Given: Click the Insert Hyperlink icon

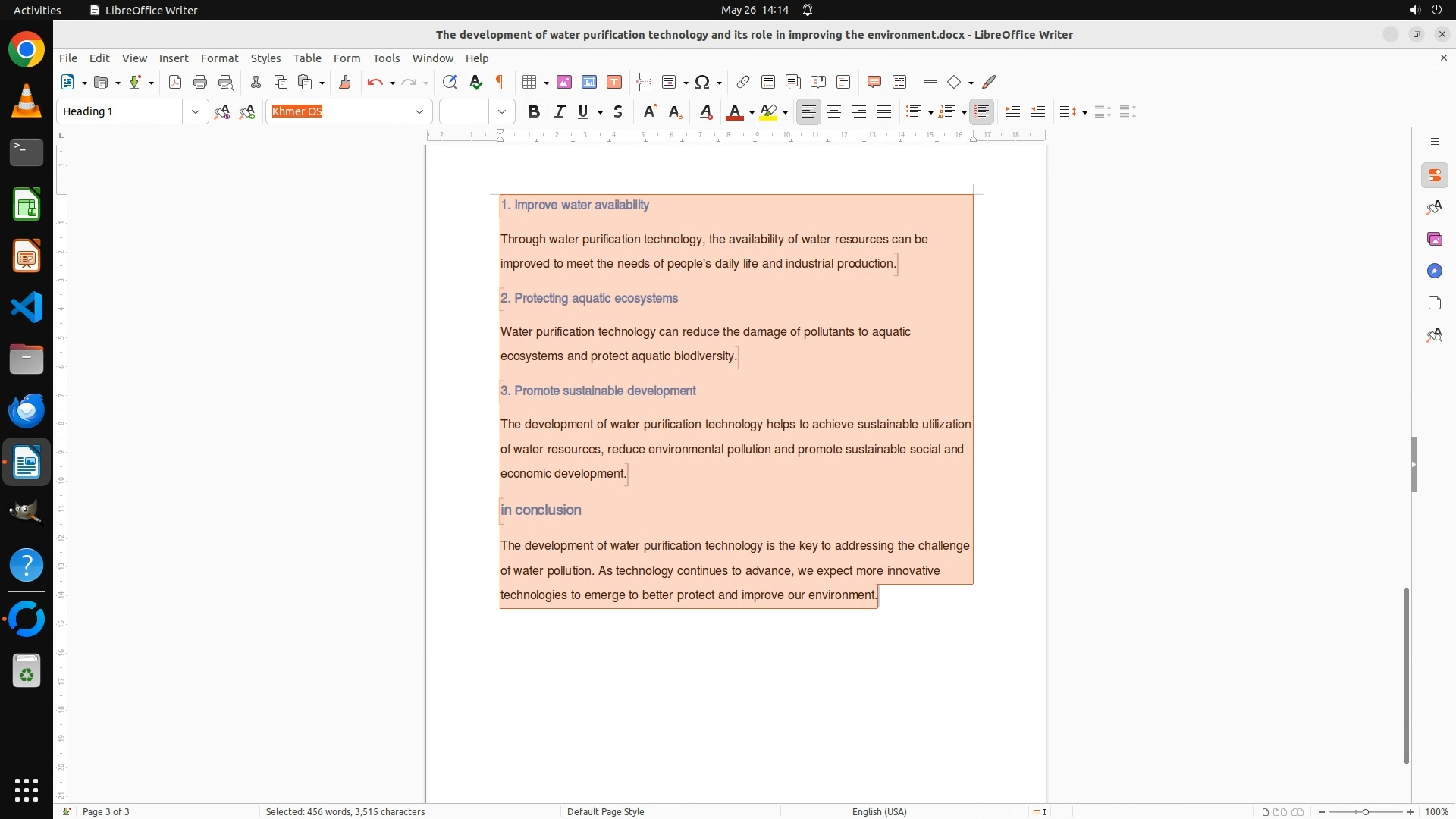Looking at the screenshot, I should [x=743, y=82].
